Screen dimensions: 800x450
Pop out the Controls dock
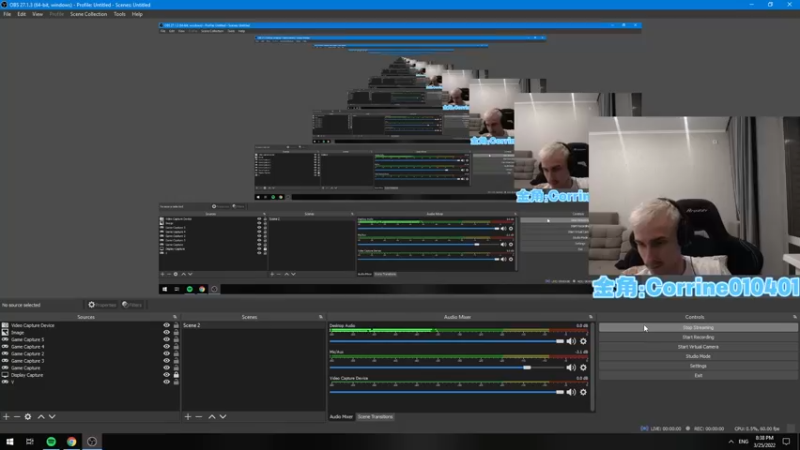click(x=794, y=317)
